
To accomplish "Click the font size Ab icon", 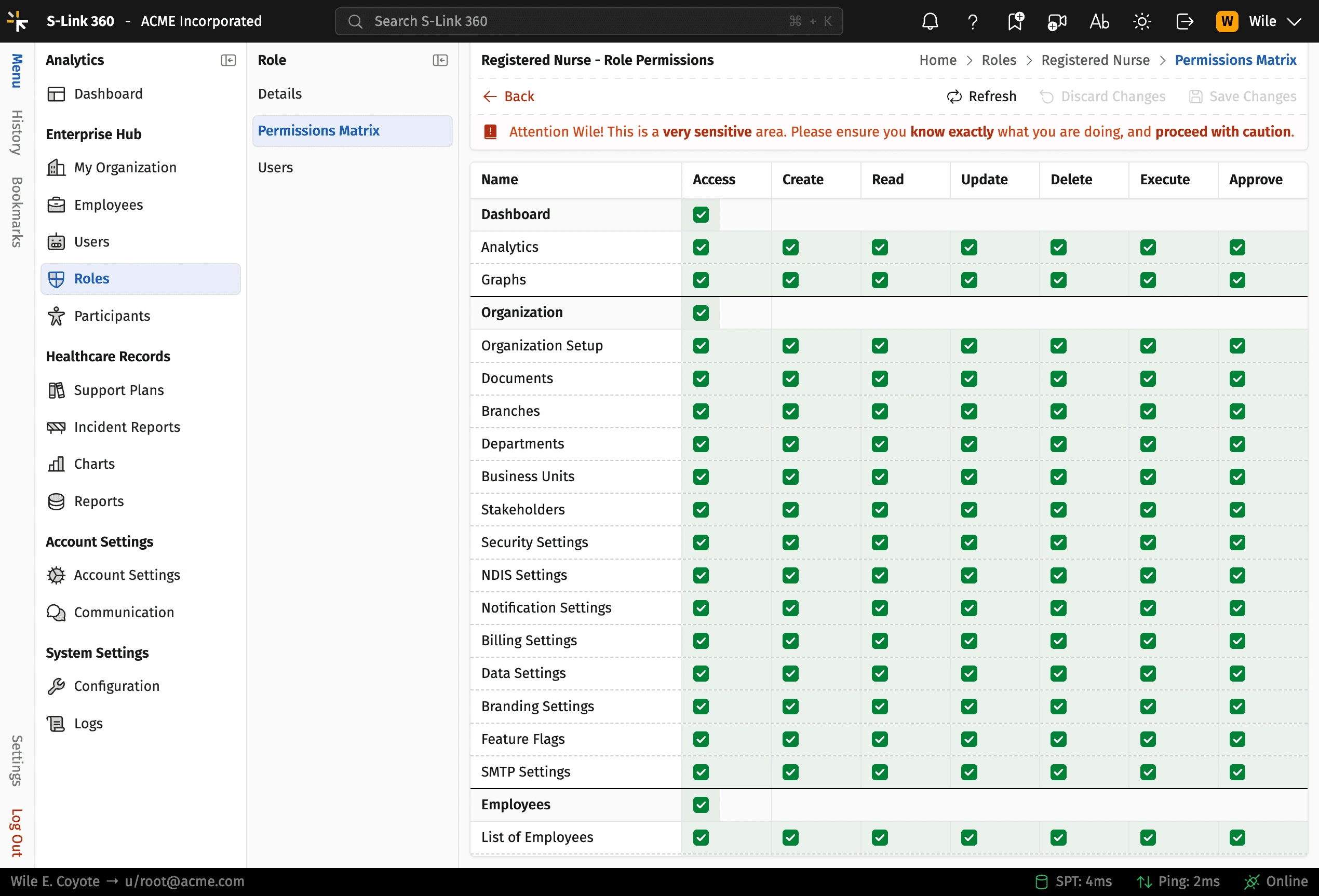I will click(1099, 22).
